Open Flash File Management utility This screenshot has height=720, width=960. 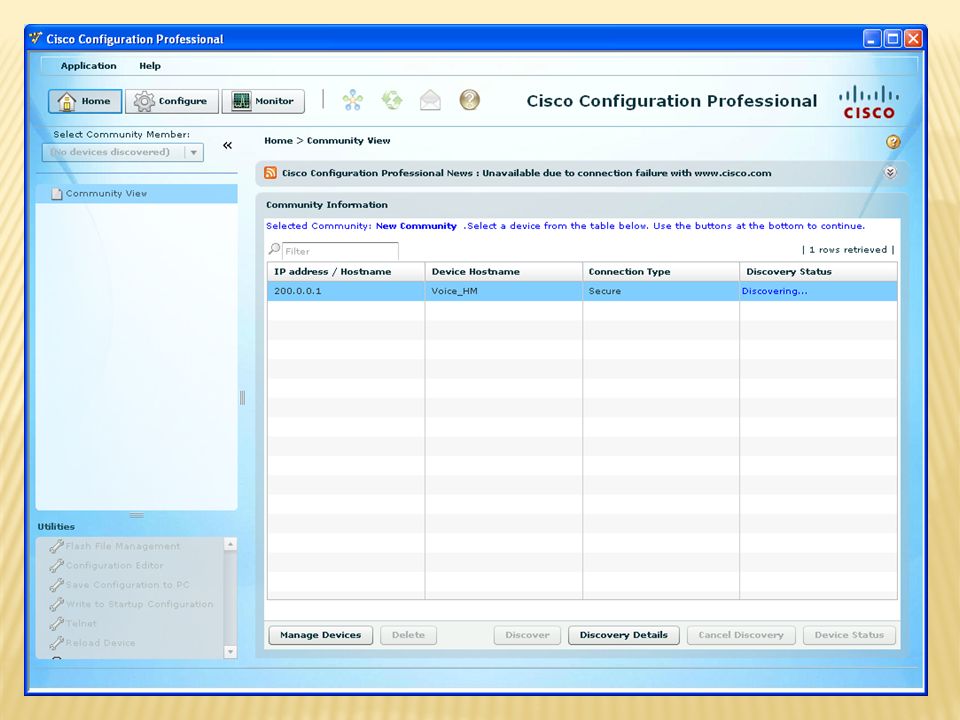coord(122,546)
